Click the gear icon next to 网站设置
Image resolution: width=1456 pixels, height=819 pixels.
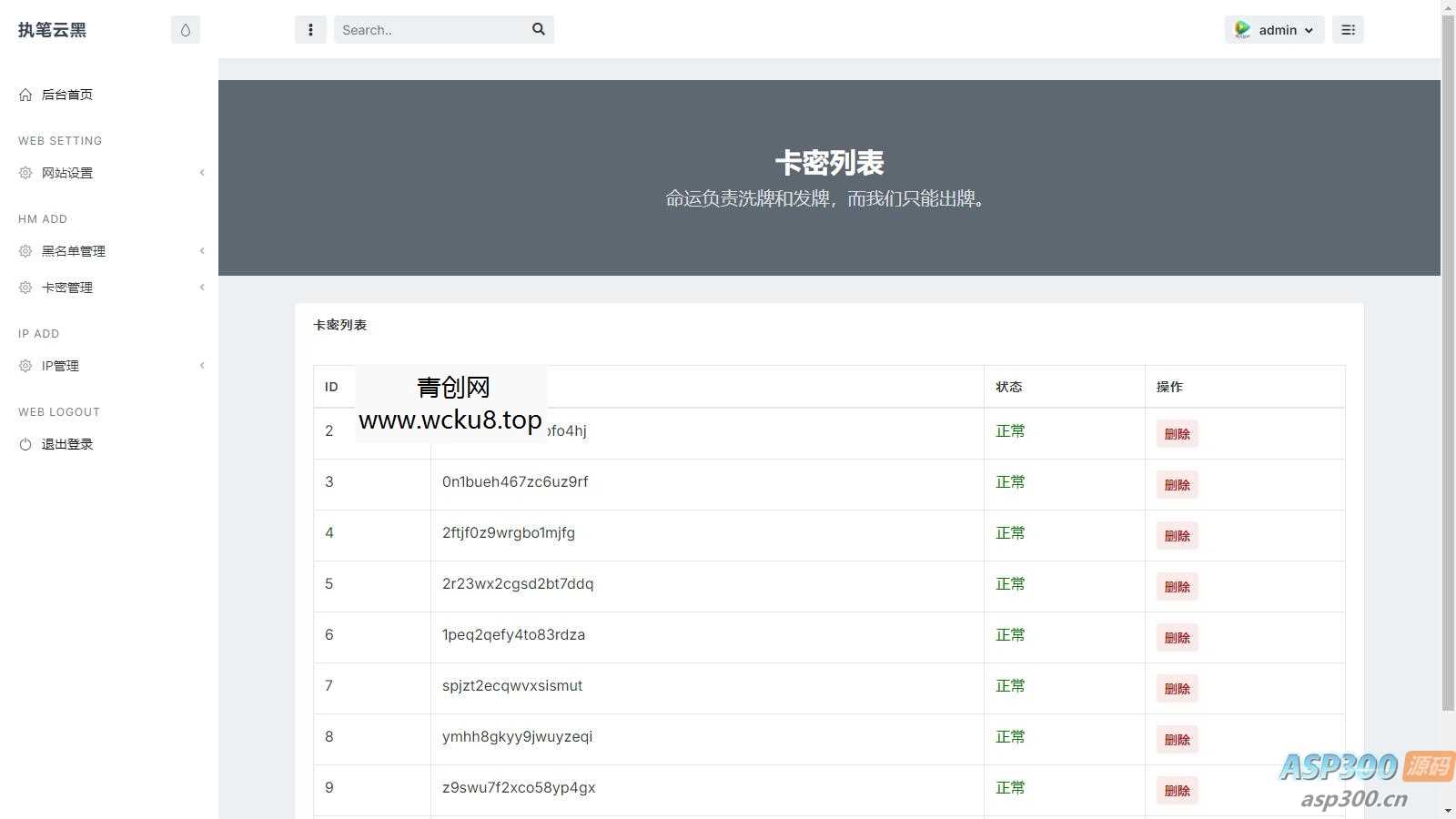click(24, 172)
